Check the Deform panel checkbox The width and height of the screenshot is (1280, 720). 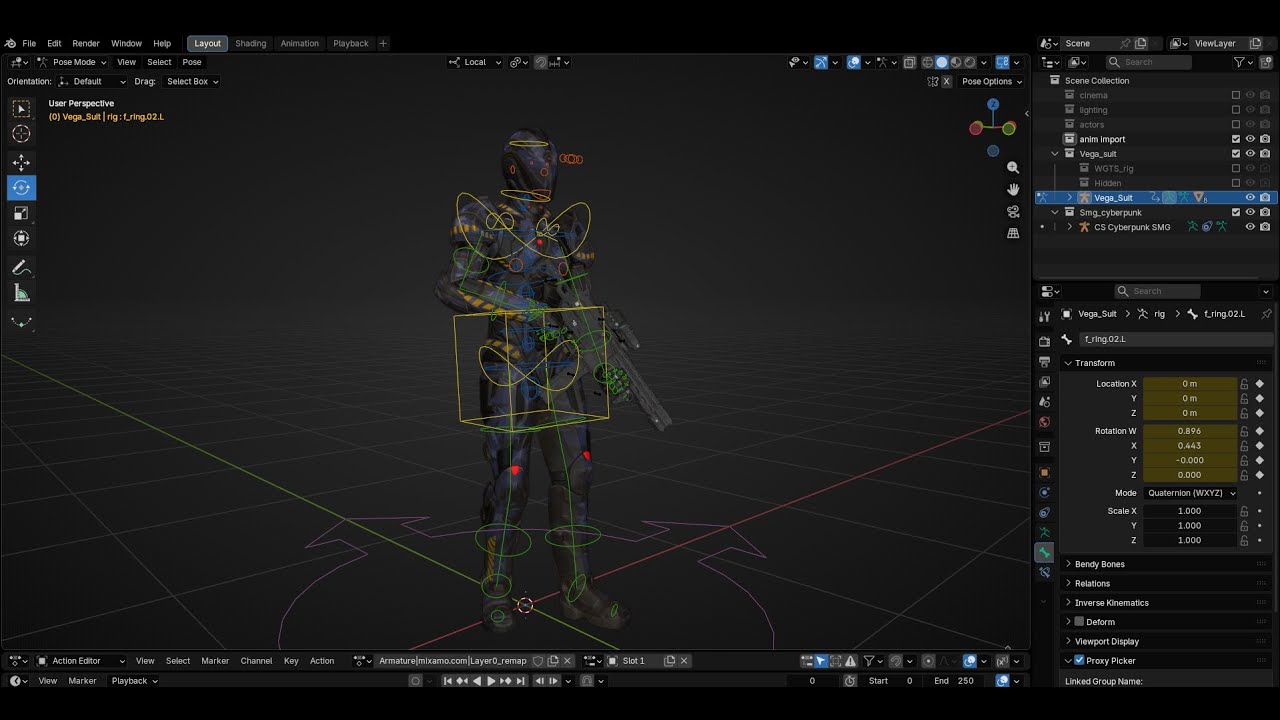pos(1079,622)
